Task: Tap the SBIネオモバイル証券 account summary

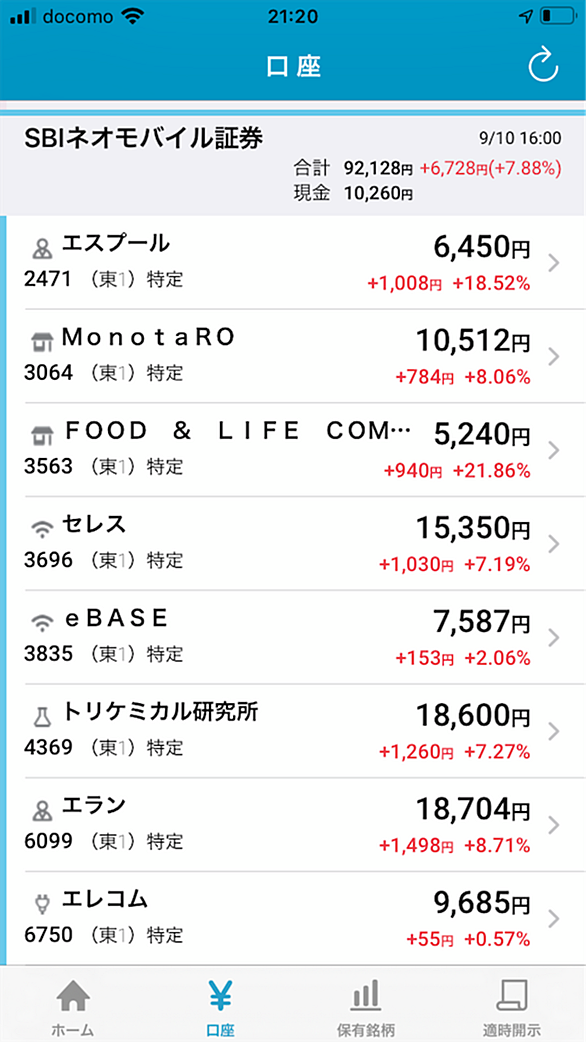Action: [293, 165]
